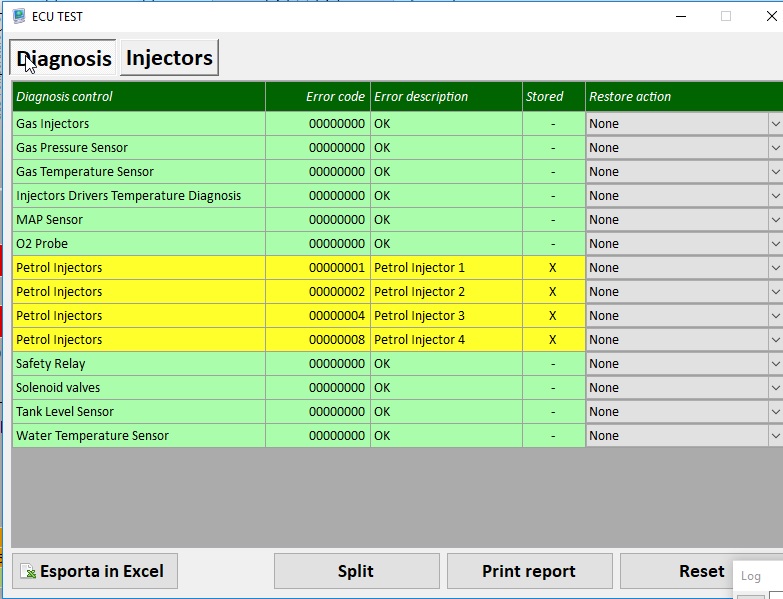This screenshot has height=599, width=783.
Task: Open Restore action dropdown for Water Temperature Sensor
Action: pyautogui.click(x=775, y=436)
